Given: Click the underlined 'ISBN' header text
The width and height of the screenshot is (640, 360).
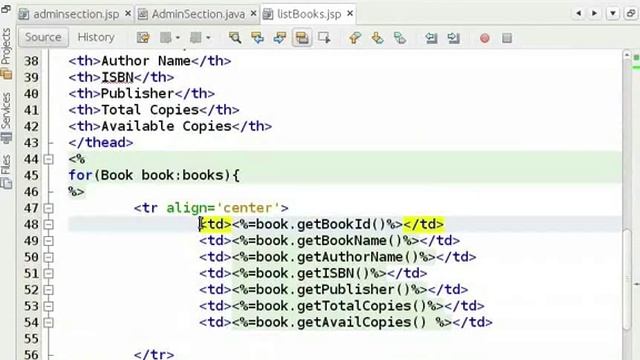Looking at the screenshot, I should [117, 77].
